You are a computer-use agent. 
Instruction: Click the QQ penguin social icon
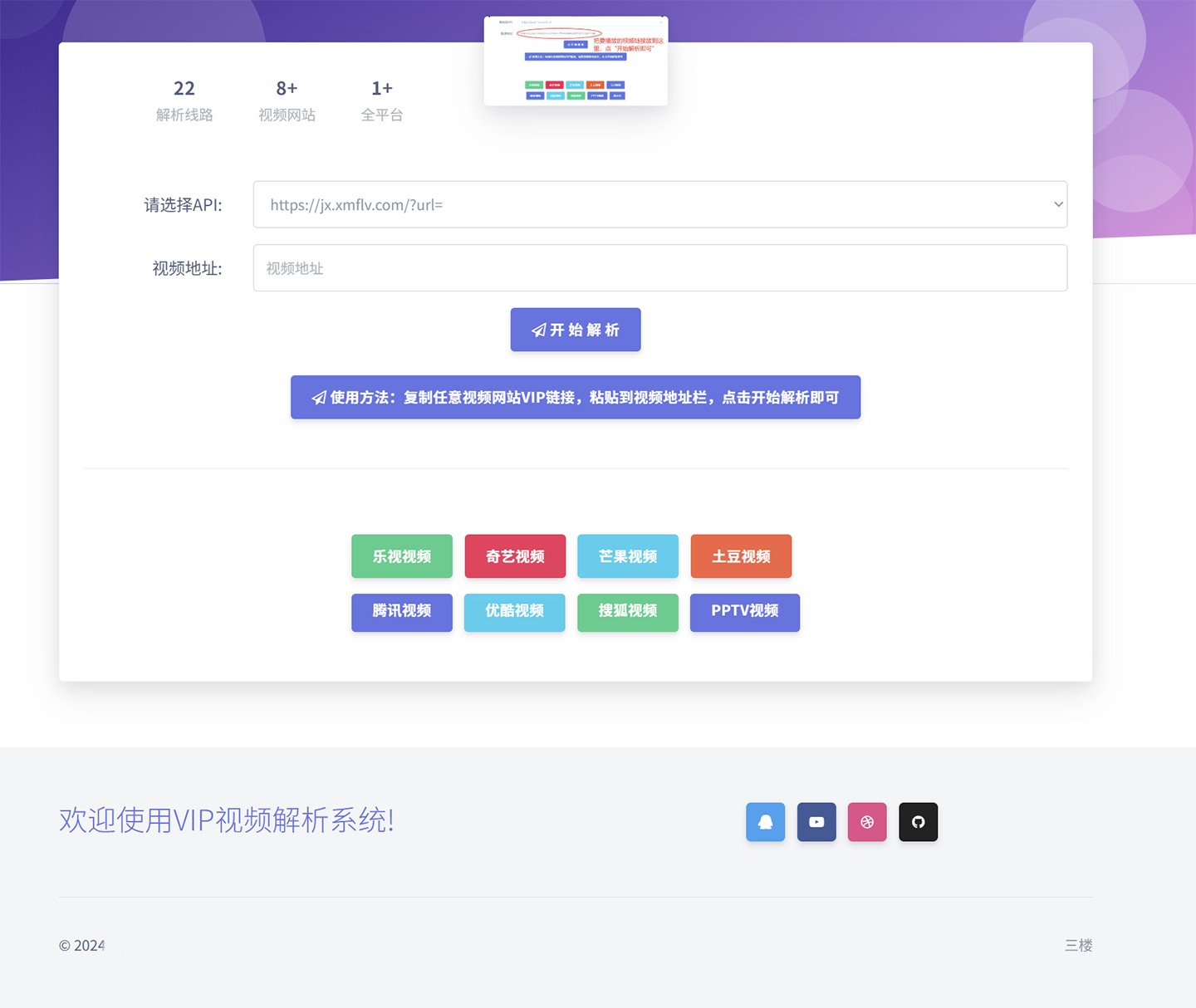765,822
